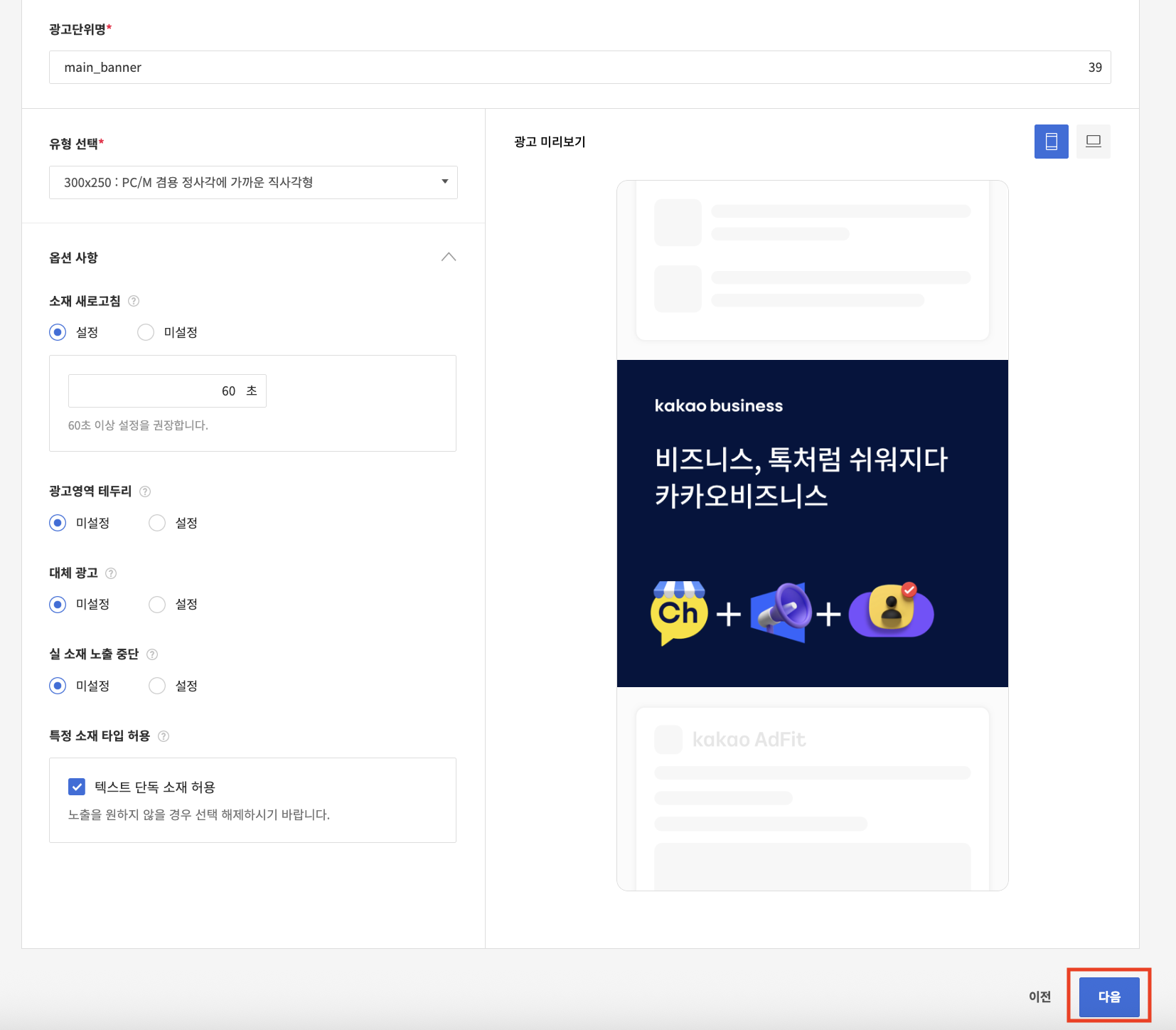Select 설정 radio for 대체 광고

(157, 604)
